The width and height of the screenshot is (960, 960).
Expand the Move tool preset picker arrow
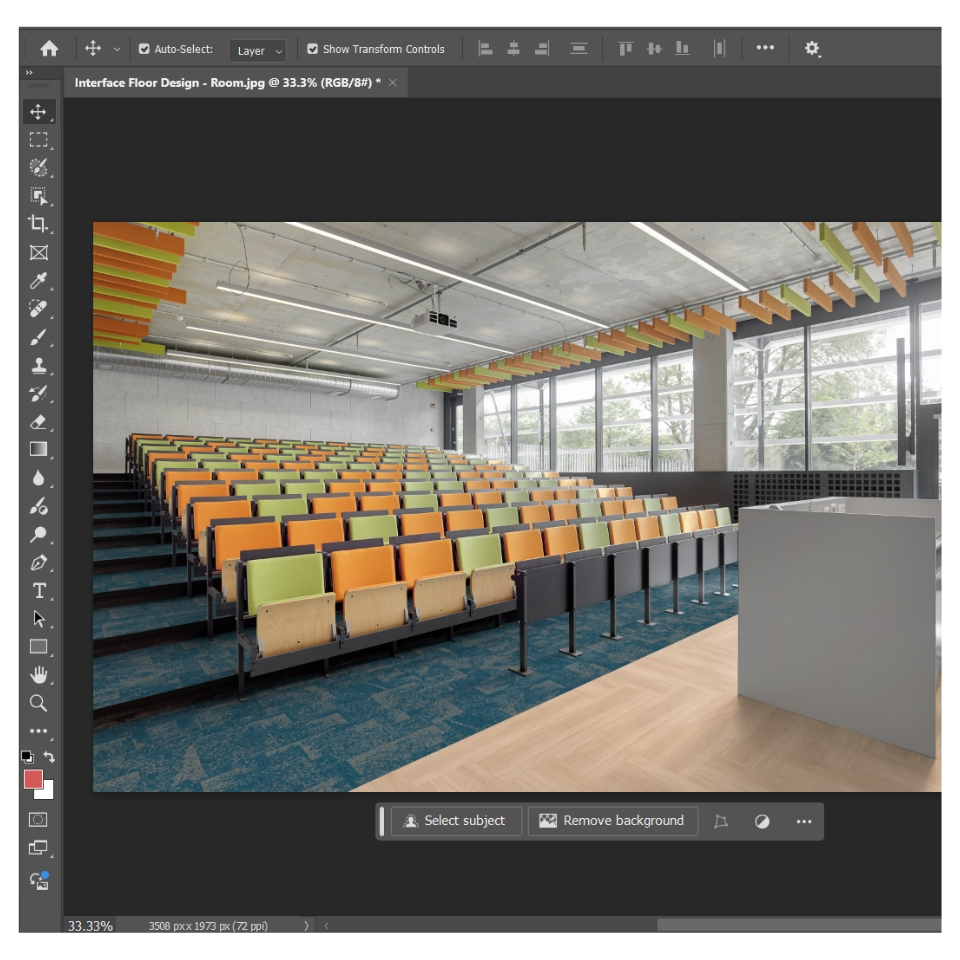[117, 49]
